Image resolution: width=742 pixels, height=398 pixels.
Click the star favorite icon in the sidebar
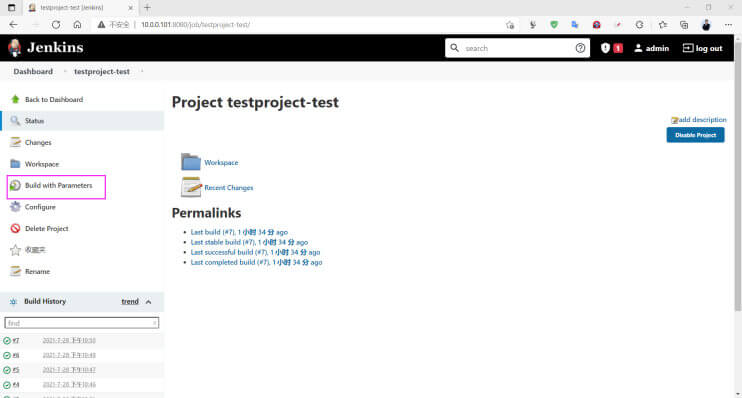point(15,250)
